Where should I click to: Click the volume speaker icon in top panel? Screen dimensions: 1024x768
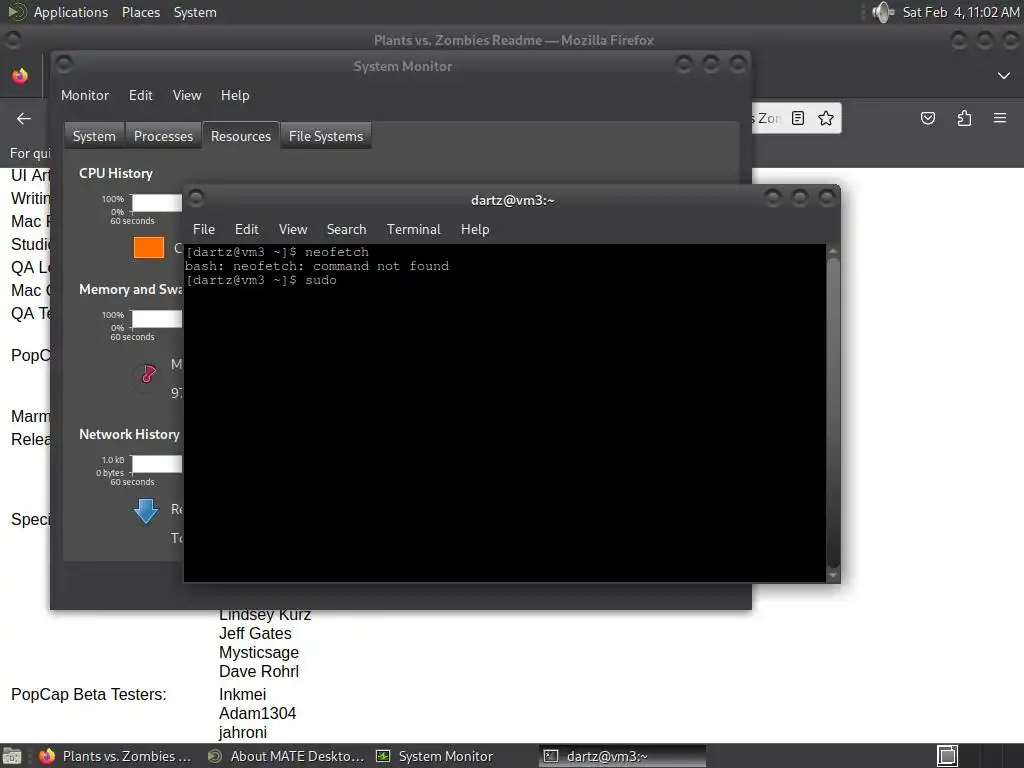coord(883,12)
